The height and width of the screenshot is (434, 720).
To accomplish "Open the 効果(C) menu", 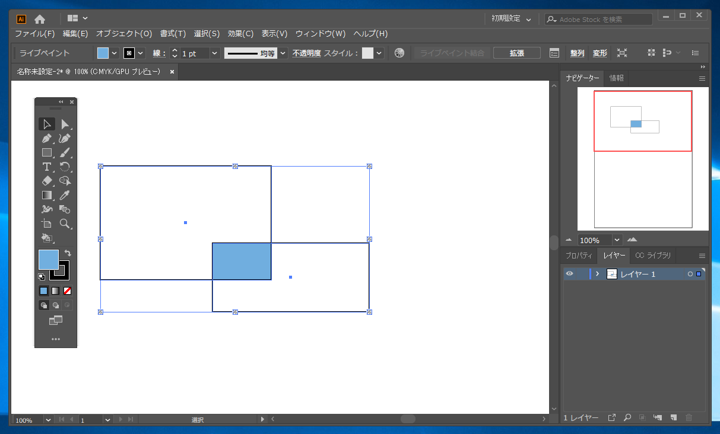I will coord(240,34).
